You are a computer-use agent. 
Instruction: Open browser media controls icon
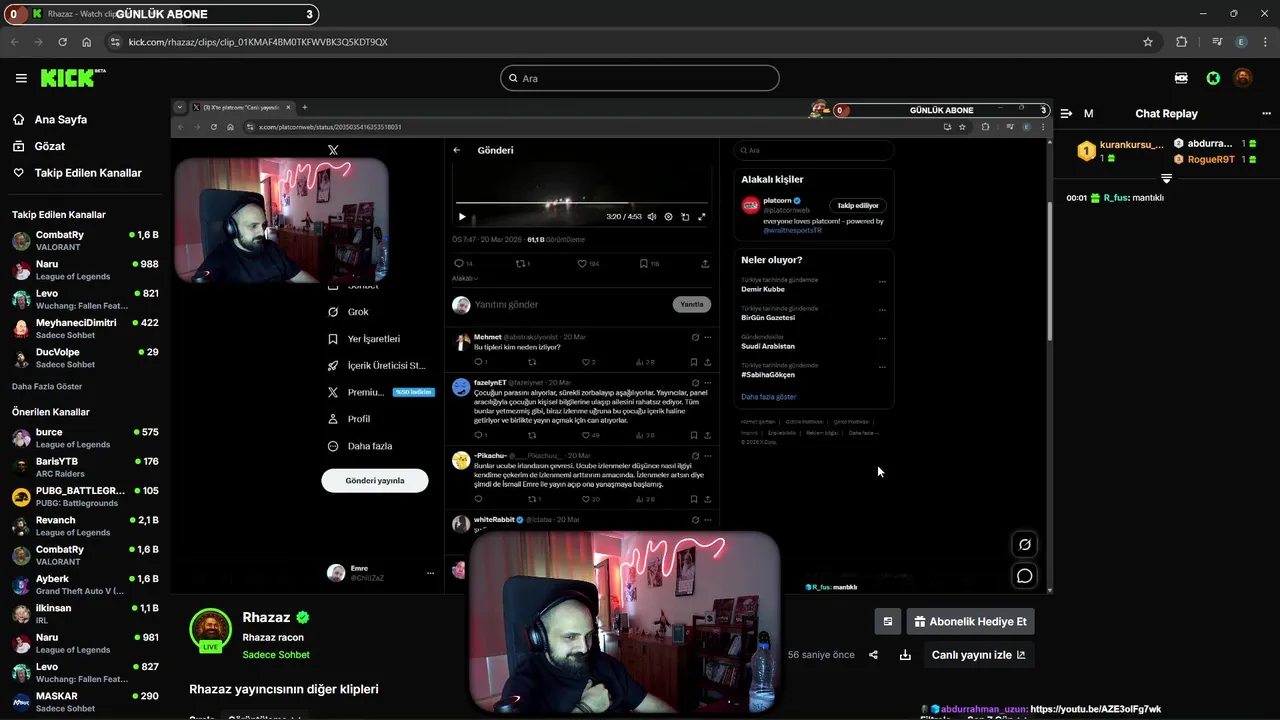pyautogui.click(x=1217, y=42)
